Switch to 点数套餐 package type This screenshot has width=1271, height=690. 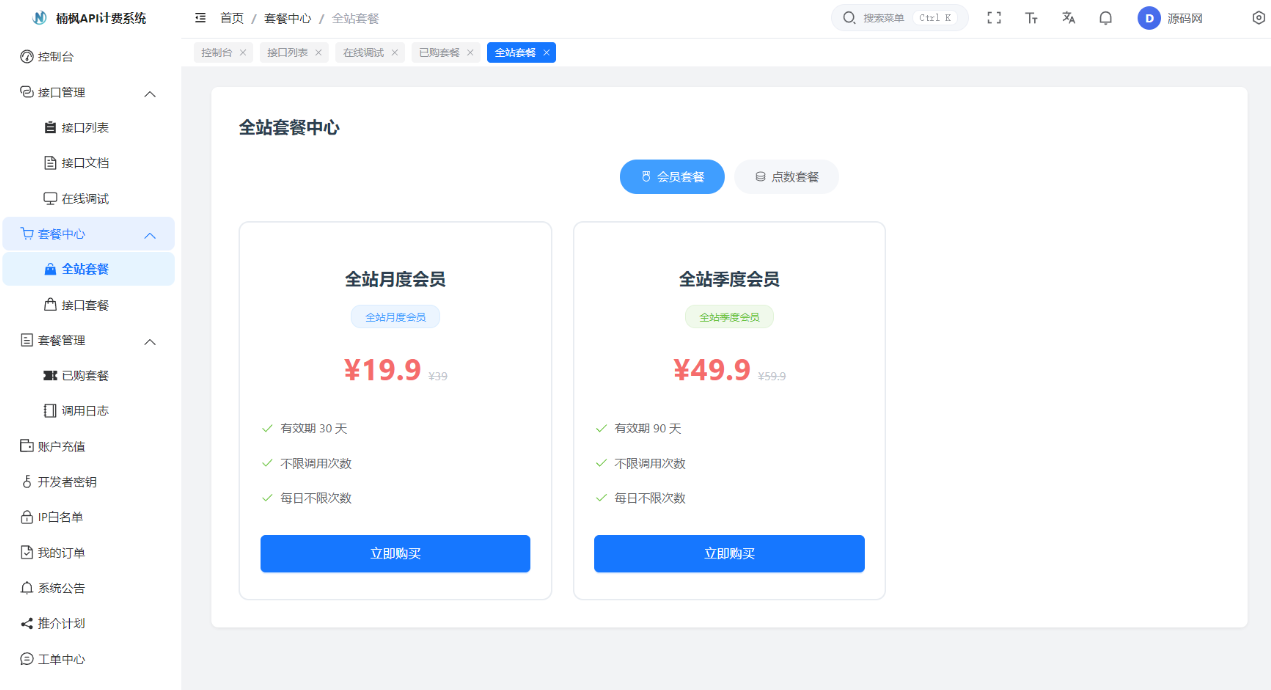786,177
